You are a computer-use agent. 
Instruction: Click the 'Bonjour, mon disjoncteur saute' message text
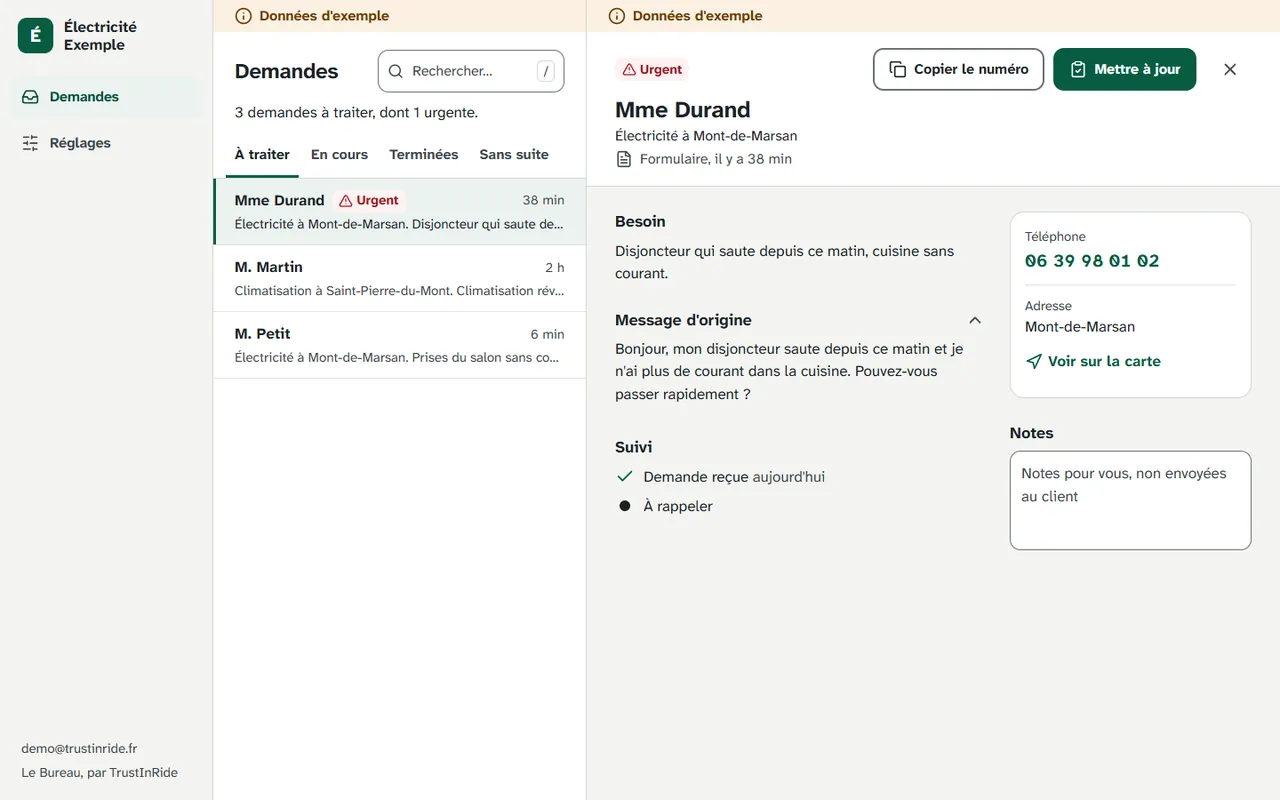coord(789,371)
